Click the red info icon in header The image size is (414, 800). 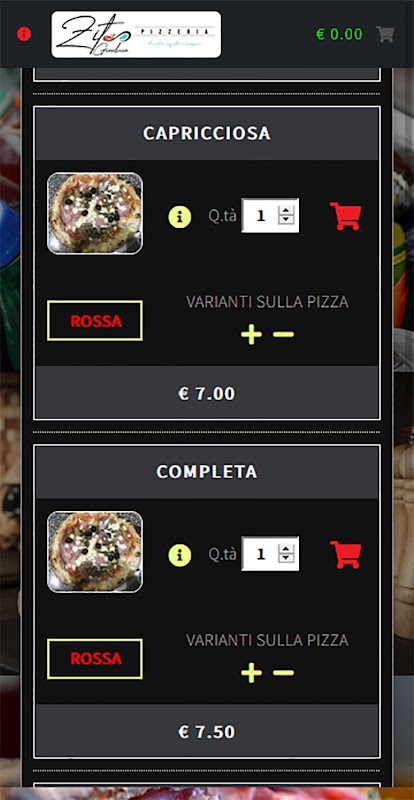[x=24, y=34]
